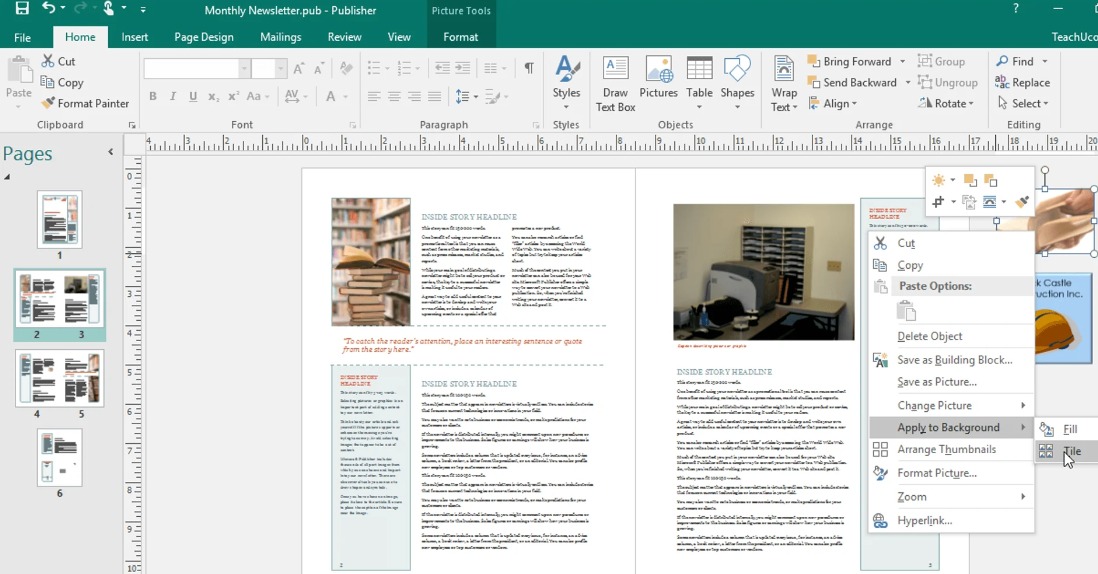Image resolution: width=1098 pixels, height=574 pixels.
Task: Toggle paragraph marks display button
Action: pyautogui.click(x=529, y=68)
